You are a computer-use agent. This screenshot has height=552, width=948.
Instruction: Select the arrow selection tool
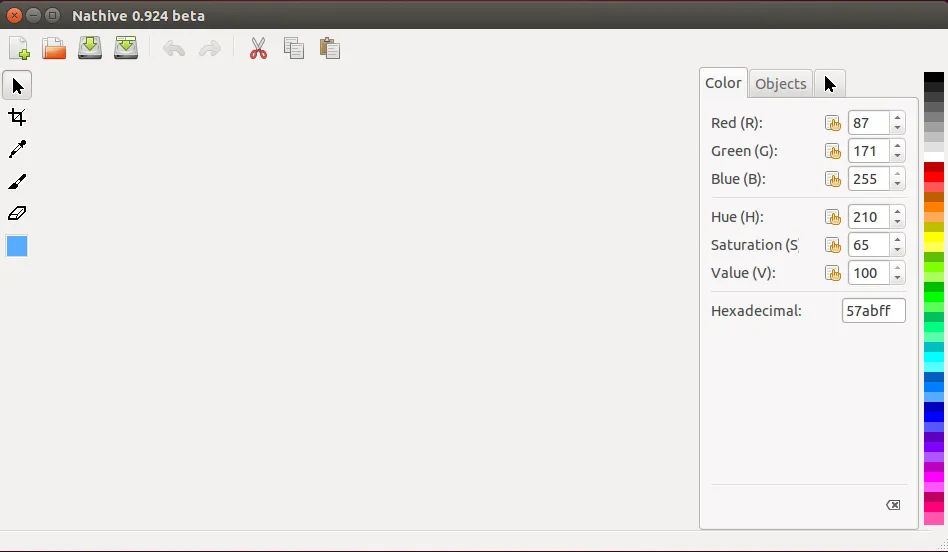17,86
